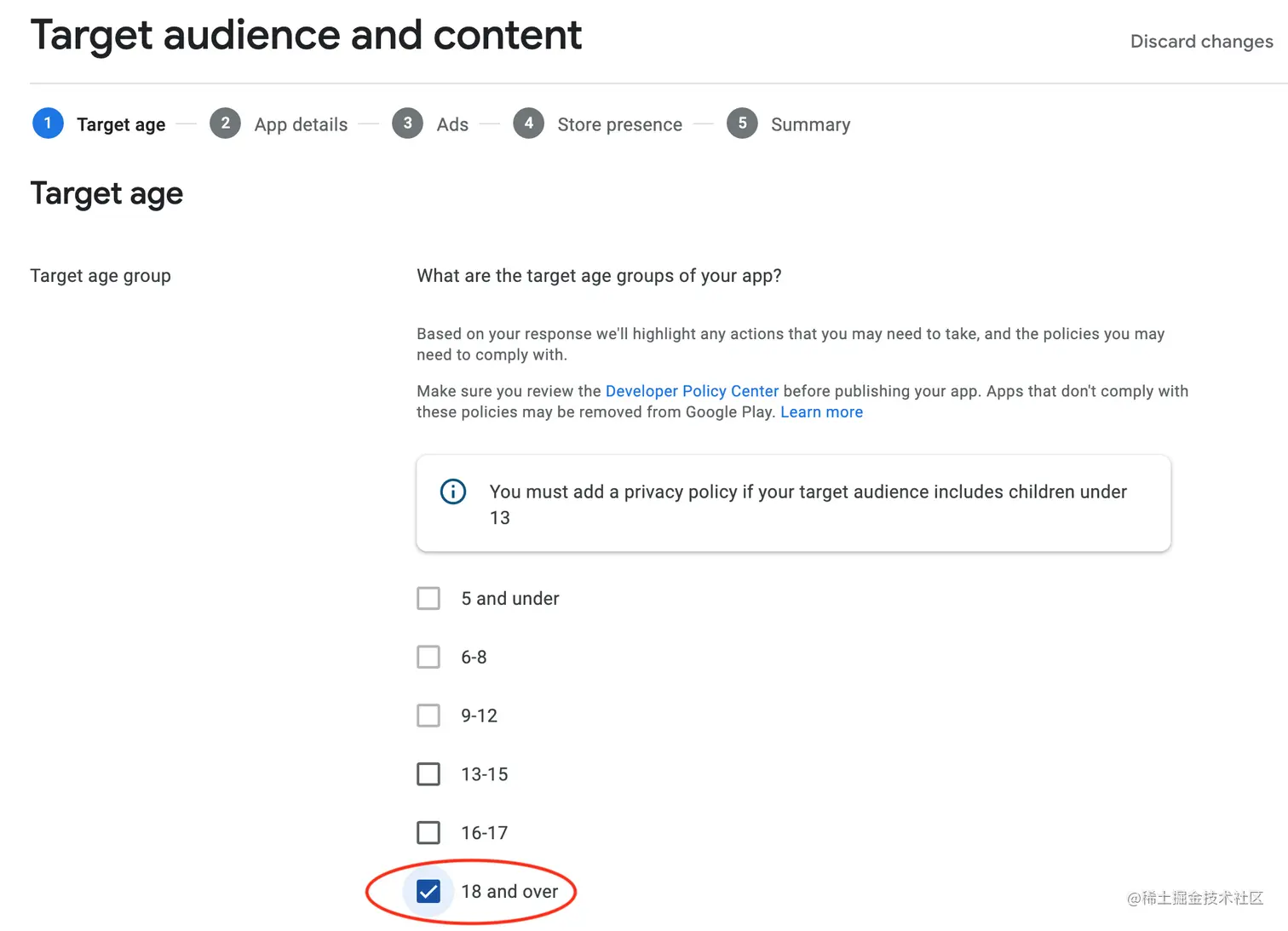The image size is (1288, 931).
Task: Check the 9-12 age checkbox
Action: 428,715
